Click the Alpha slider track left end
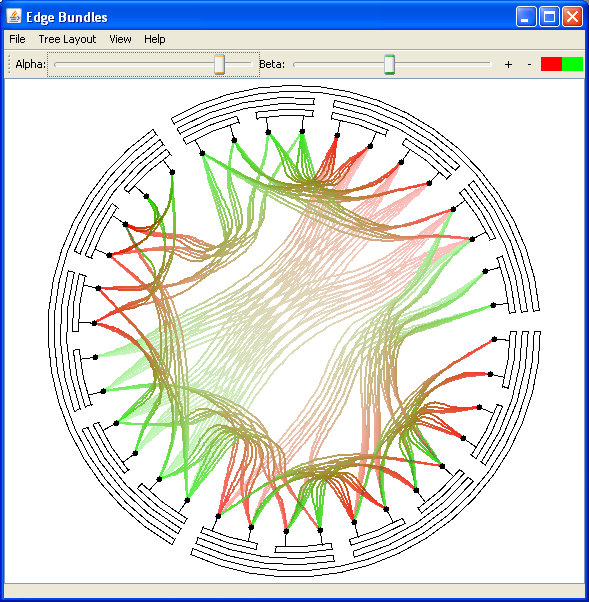This screenshot has width=589, height=602. 56,64
